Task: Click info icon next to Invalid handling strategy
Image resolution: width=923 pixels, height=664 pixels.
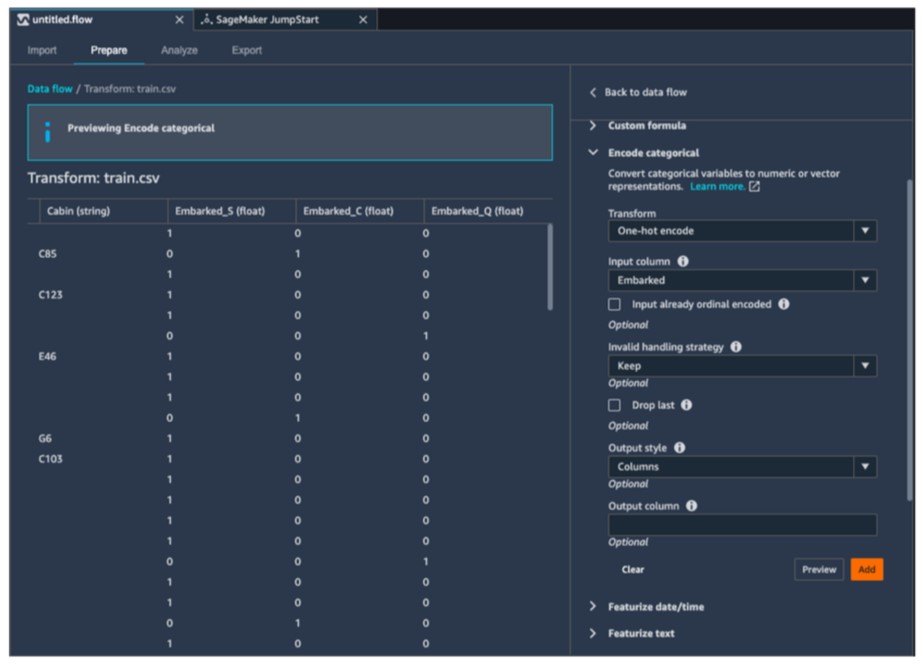Action: click(736, 346)
